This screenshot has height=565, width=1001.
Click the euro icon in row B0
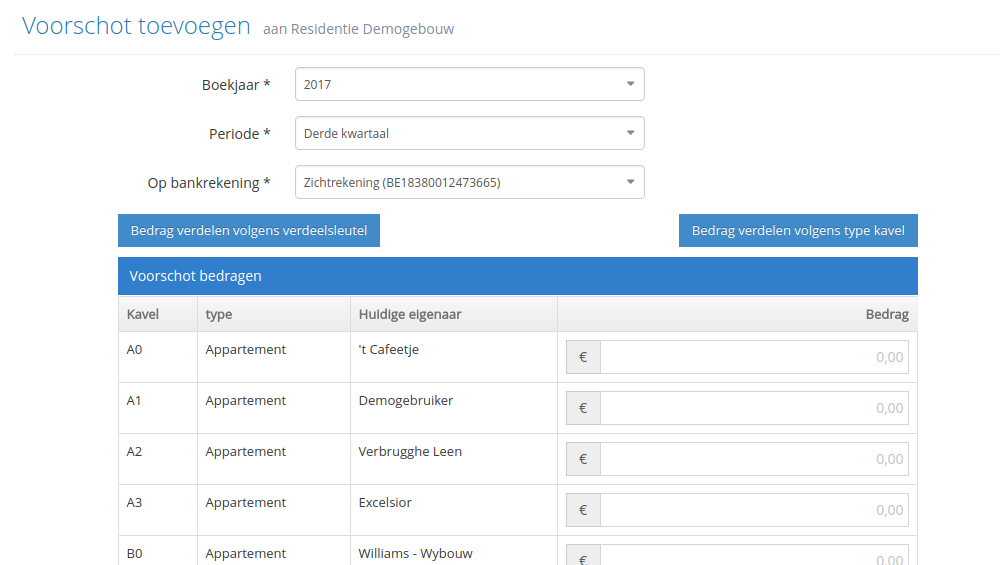point(583,557)
